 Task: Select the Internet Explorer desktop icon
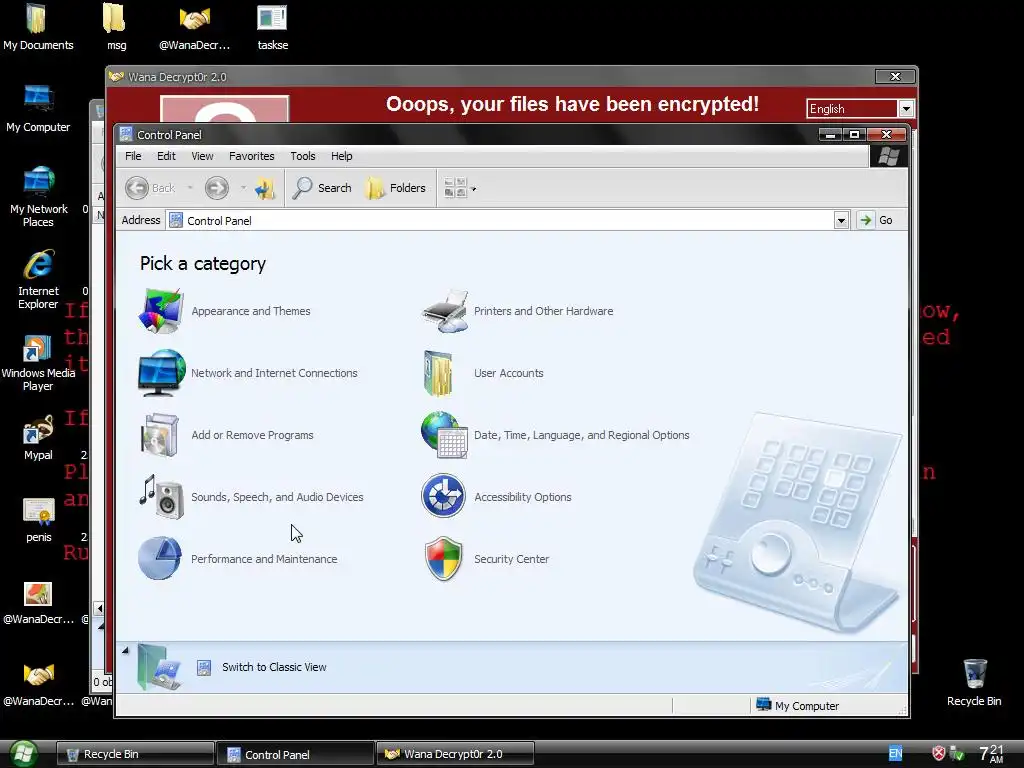point(38,279)
